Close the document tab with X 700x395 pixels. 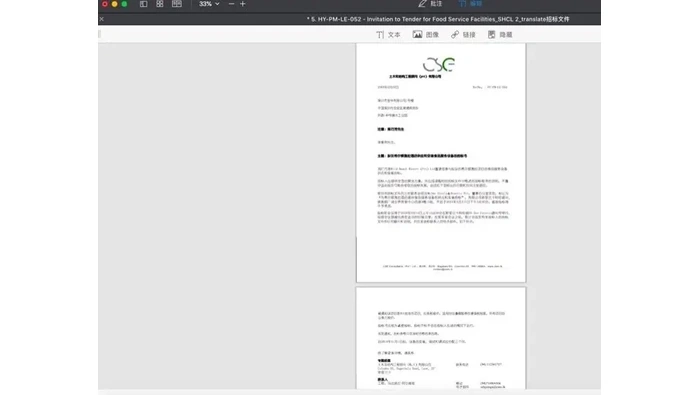point(102,19)
